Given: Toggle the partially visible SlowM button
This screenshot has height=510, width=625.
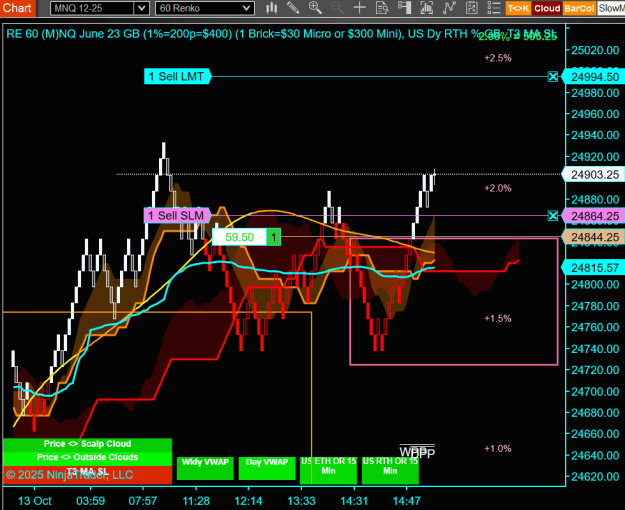Looking at the screenshot, I should tap(611, 8).
